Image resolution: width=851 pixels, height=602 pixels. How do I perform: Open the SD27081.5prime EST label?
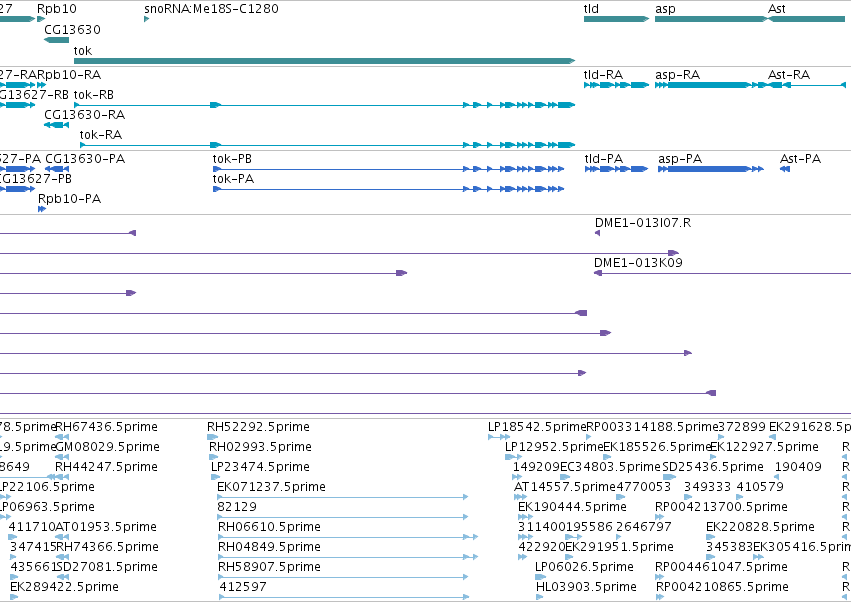107,567
